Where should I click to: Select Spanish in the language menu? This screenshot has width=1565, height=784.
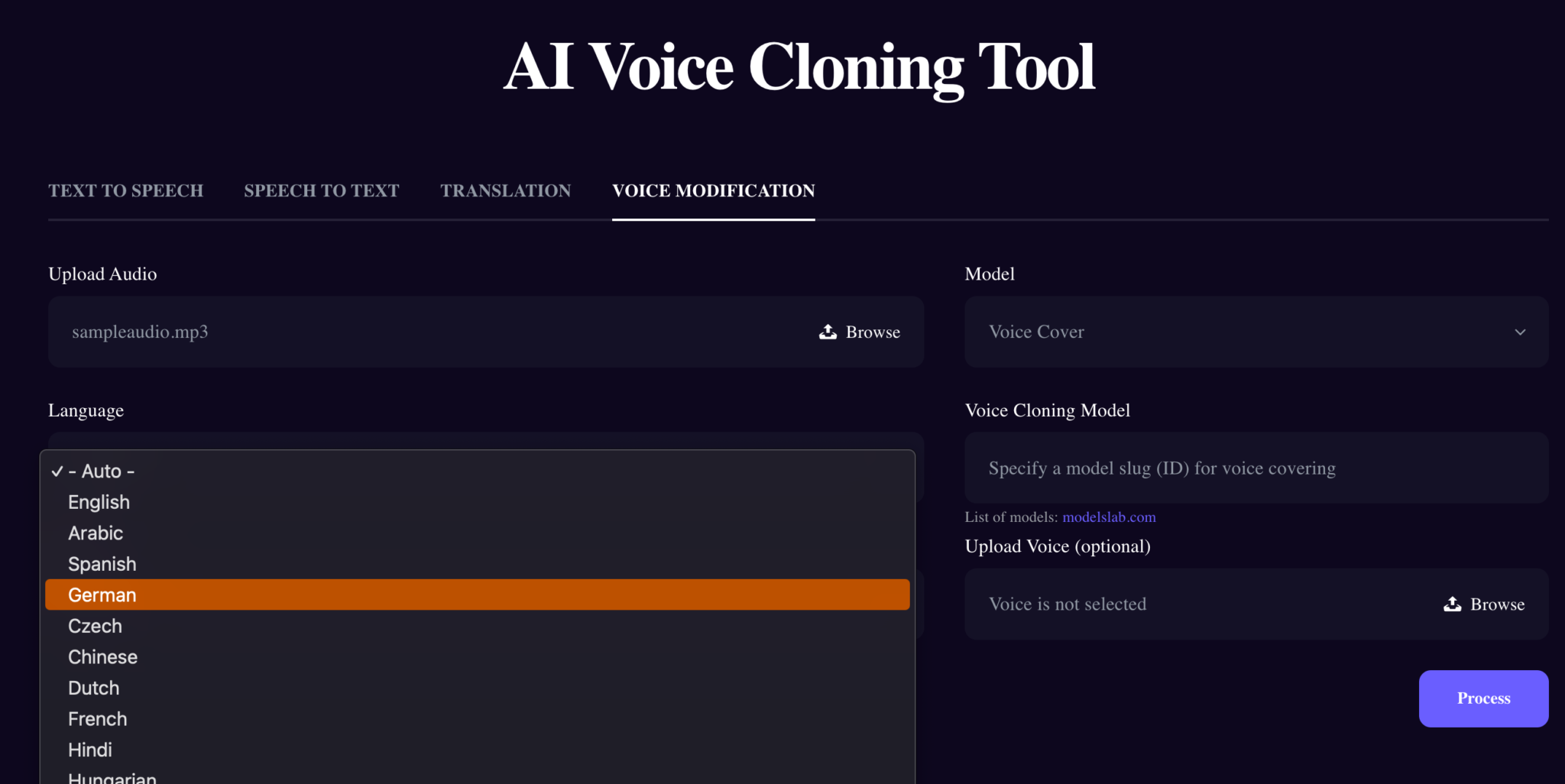[x=102, y=564]
